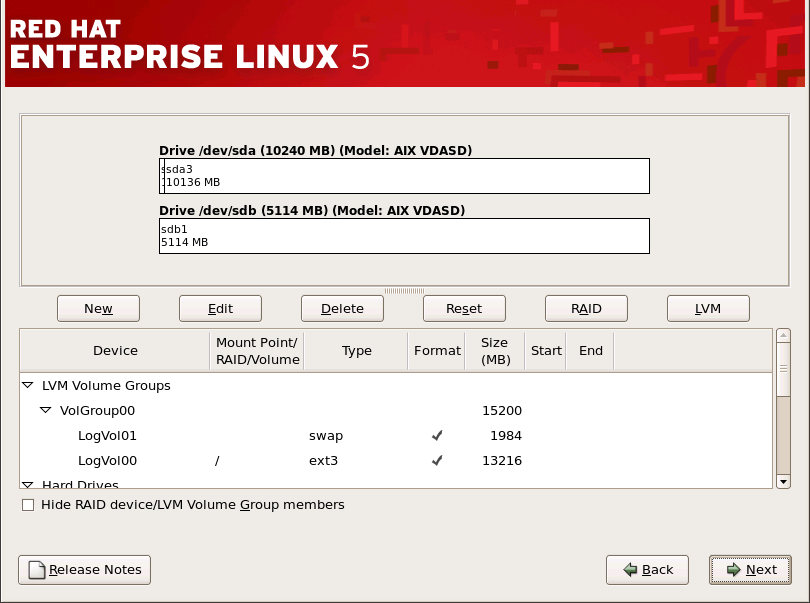Screen dimensions: 810x603
Task: Click the Release Notes document icon
Action: click(38, 569)
